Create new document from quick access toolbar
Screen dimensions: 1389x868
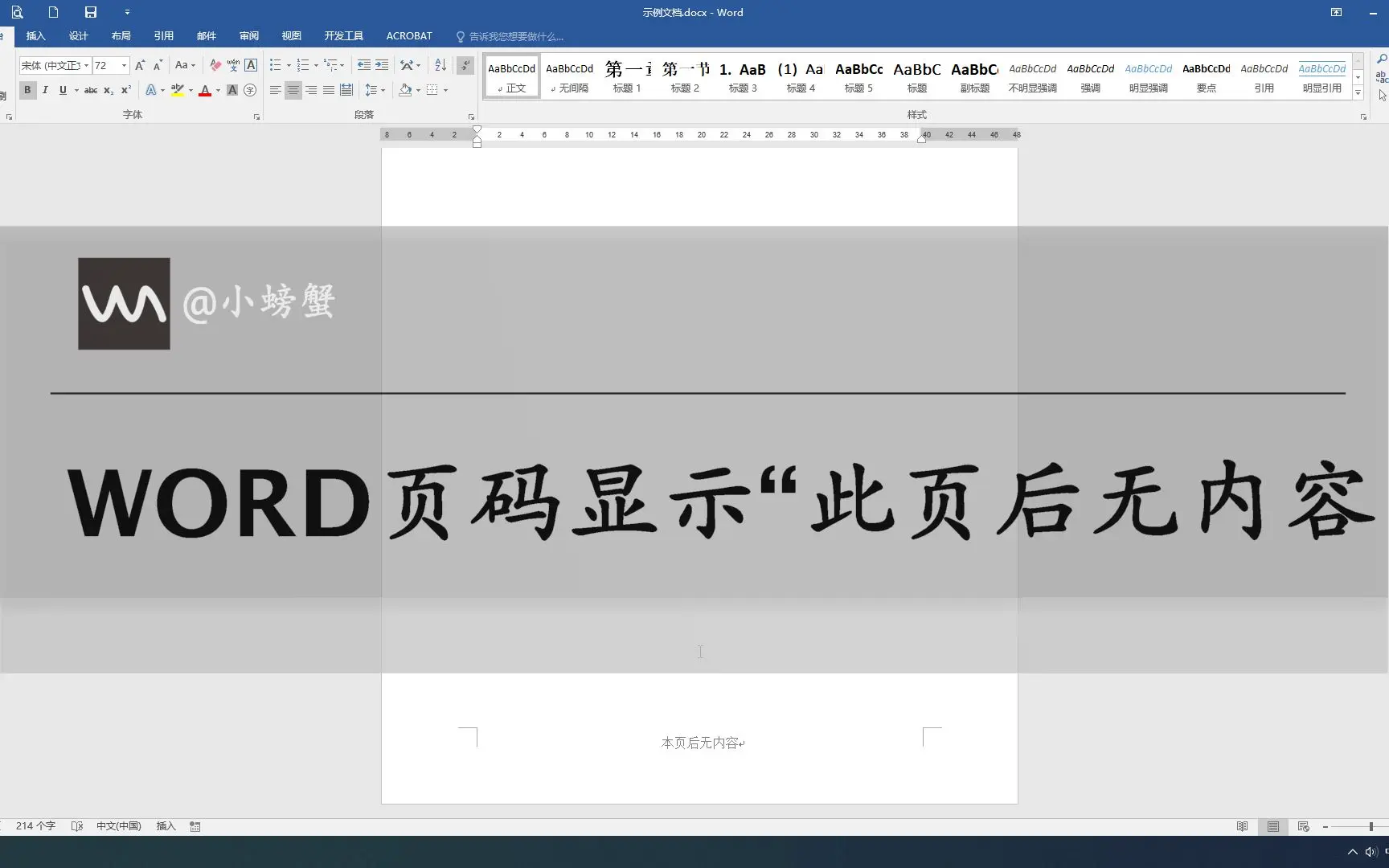53,12
